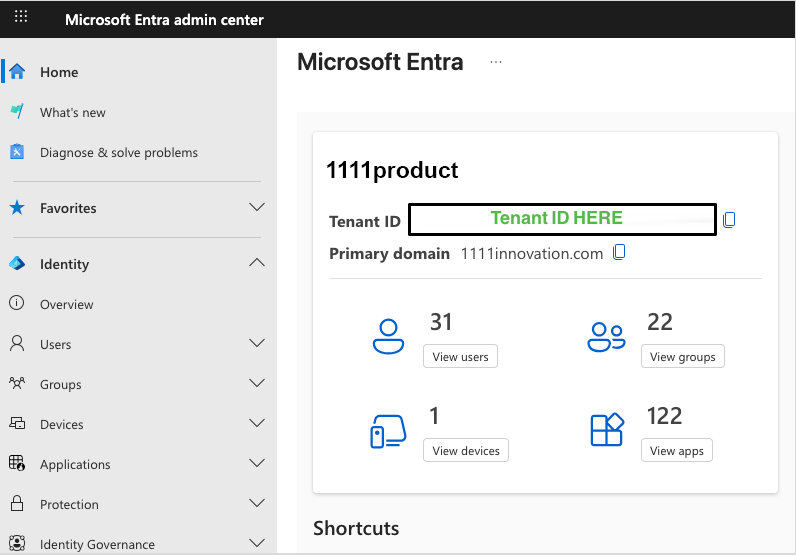Expand the Applications submenu chevron
The width and height of the screenshot is (796, 555).
coord(257,463)
